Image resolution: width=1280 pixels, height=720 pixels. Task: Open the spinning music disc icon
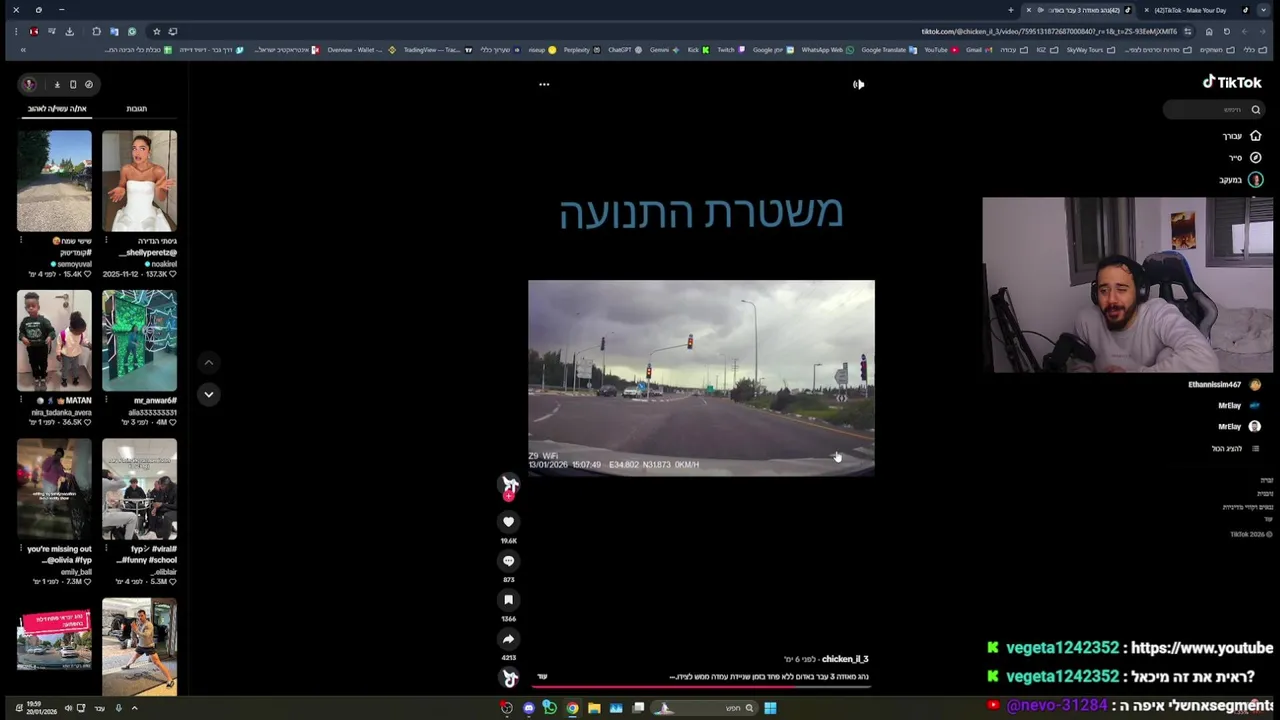click(509, 678)
